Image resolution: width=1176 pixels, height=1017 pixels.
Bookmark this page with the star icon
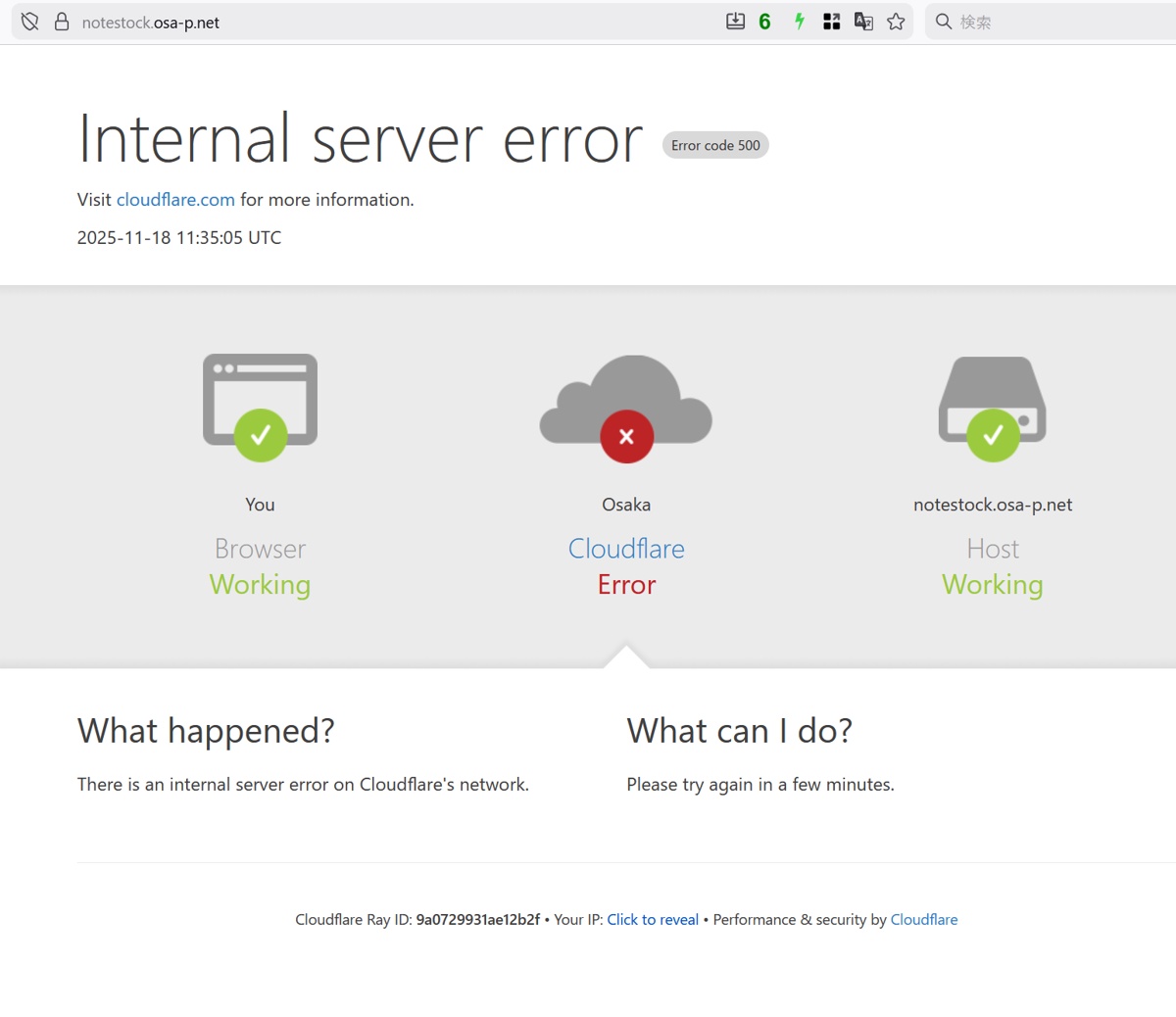[896, 22]
